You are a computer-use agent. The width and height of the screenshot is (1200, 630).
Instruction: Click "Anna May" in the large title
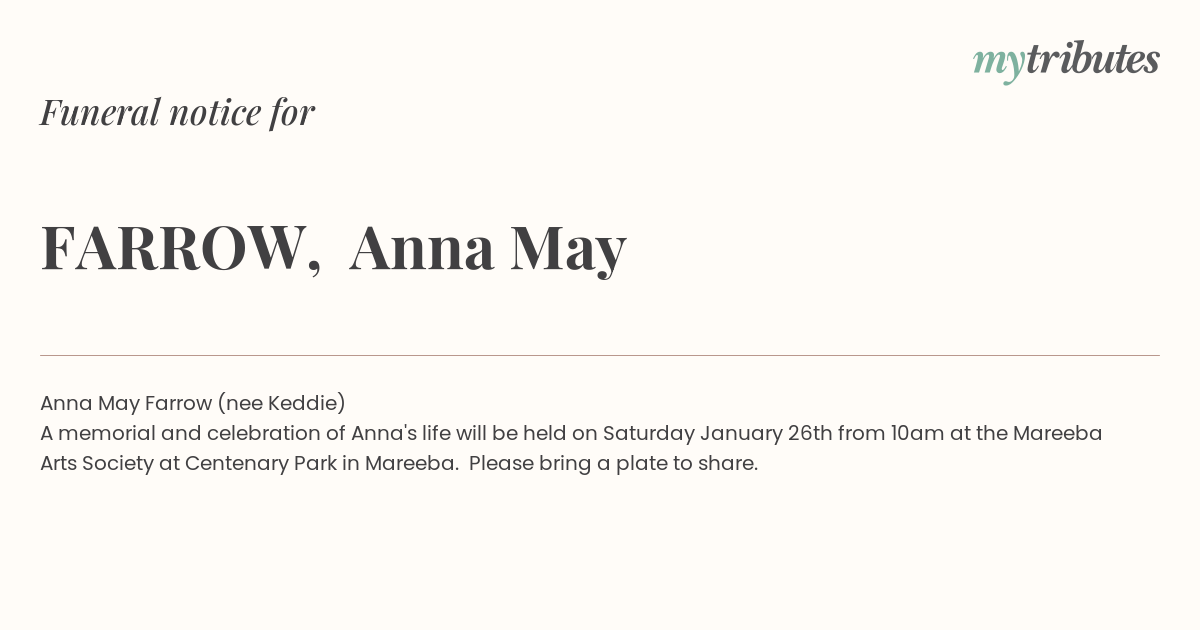click(488, 250)
